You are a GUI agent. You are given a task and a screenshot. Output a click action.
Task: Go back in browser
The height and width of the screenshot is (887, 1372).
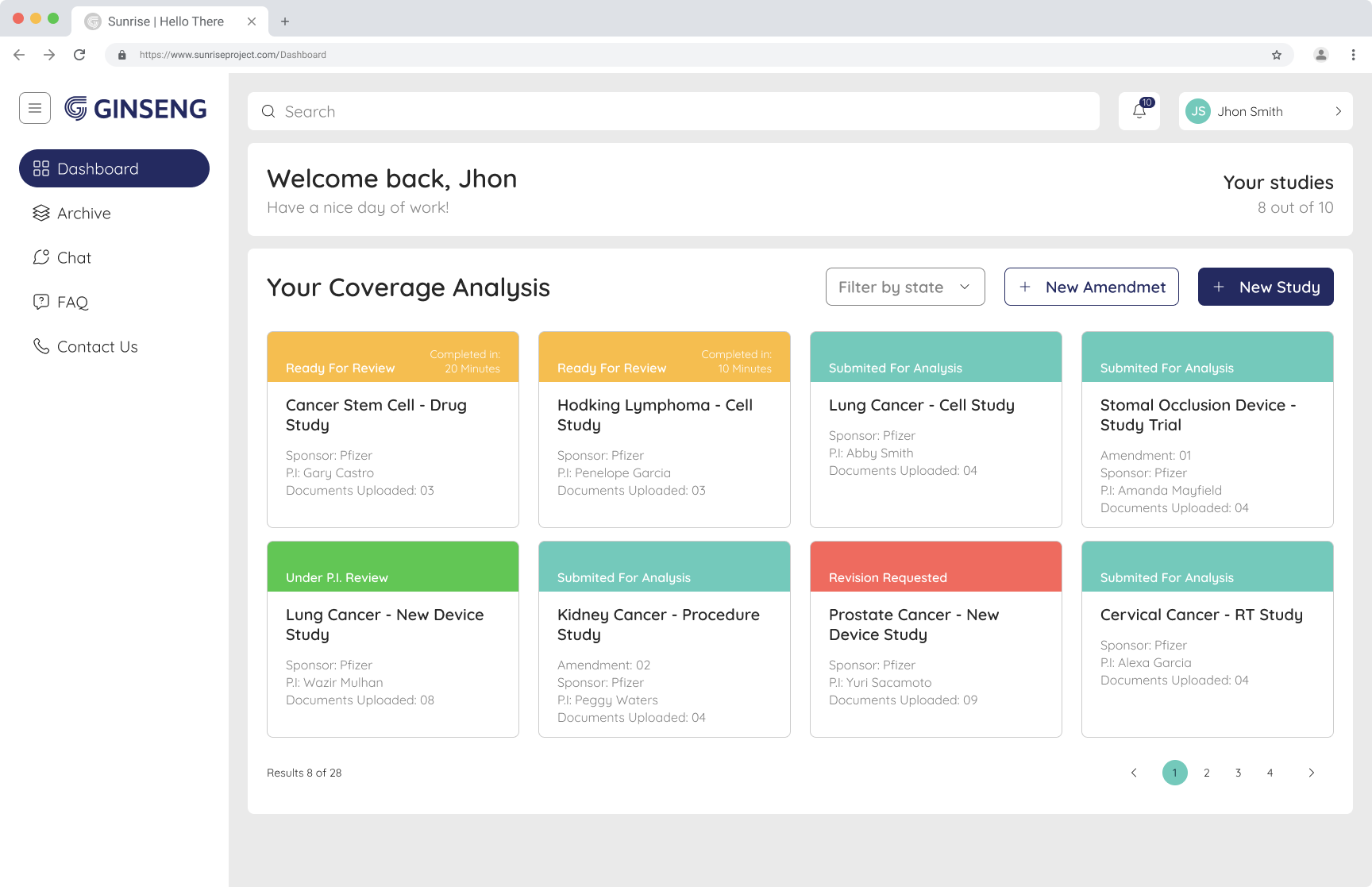point(19,55)
